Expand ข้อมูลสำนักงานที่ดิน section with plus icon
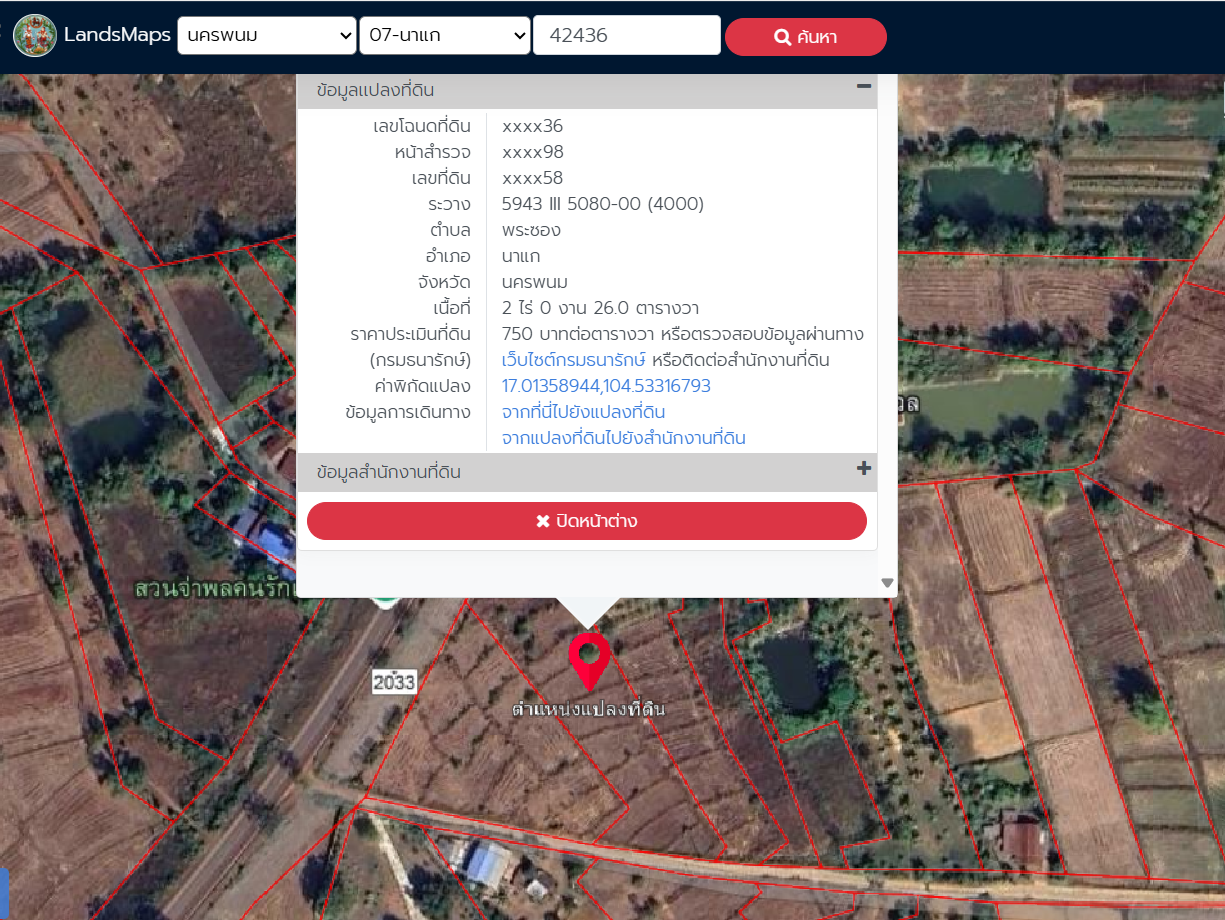This screenshot has width=1225, height=920. click(864, 468)
